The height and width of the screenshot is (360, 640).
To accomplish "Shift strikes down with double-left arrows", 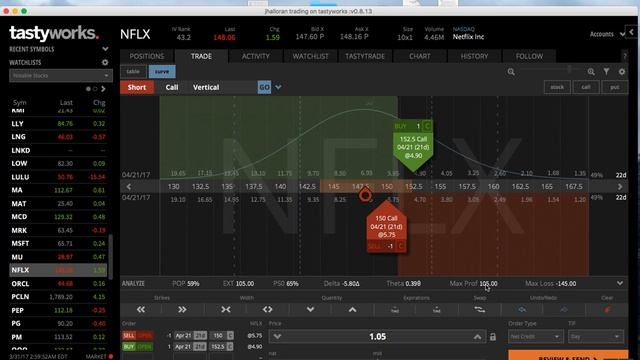I will pyautogui.click(x=141, y=310).
